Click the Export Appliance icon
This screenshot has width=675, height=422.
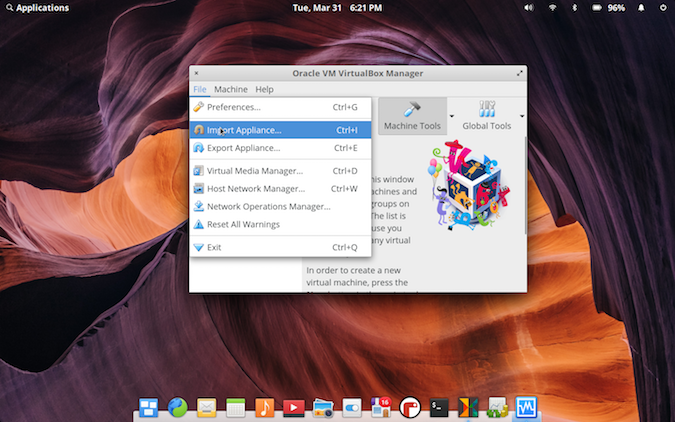pyautogui.click(x=198, y=148)
